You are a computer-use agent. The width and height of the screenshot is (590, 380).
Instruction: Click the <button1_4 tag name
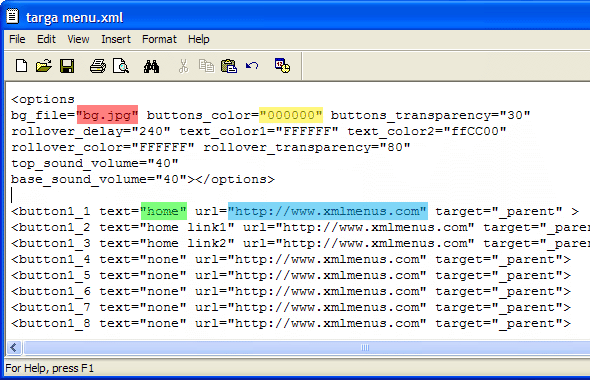pos(51,260)
